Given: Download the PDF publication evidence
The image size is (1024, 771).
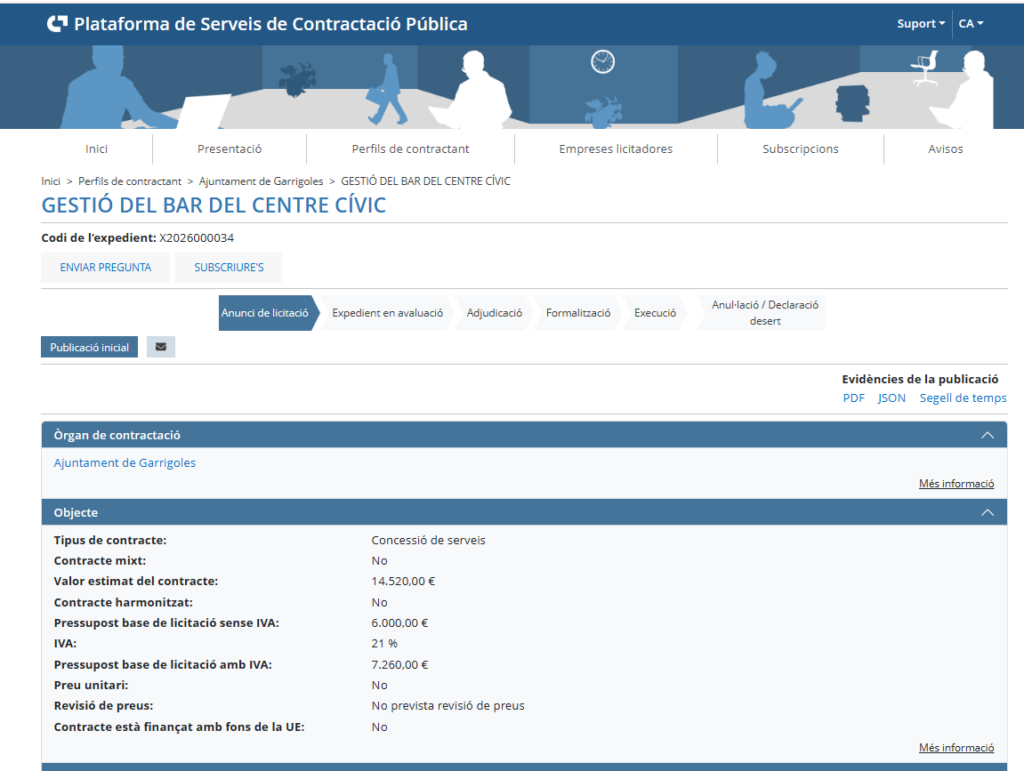Looking at the screenshot, I should tap(853, 398).
